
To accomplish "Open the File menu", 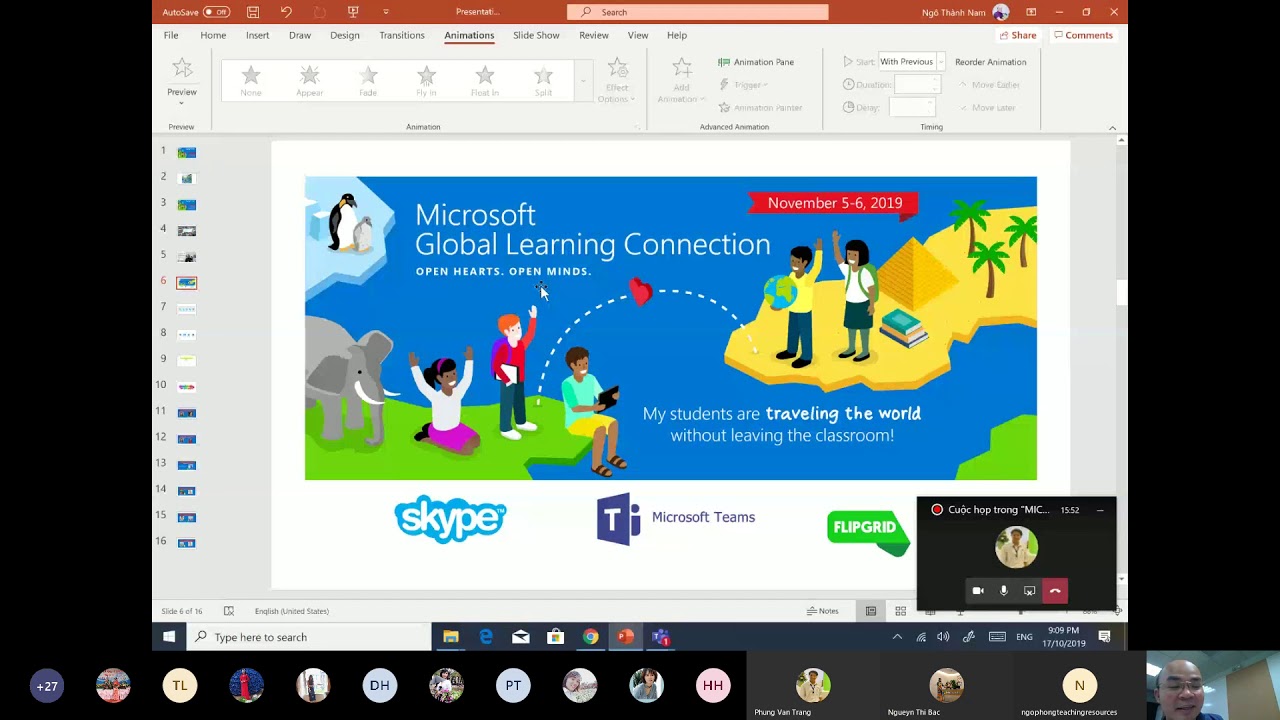I will [x=171, y=35].
